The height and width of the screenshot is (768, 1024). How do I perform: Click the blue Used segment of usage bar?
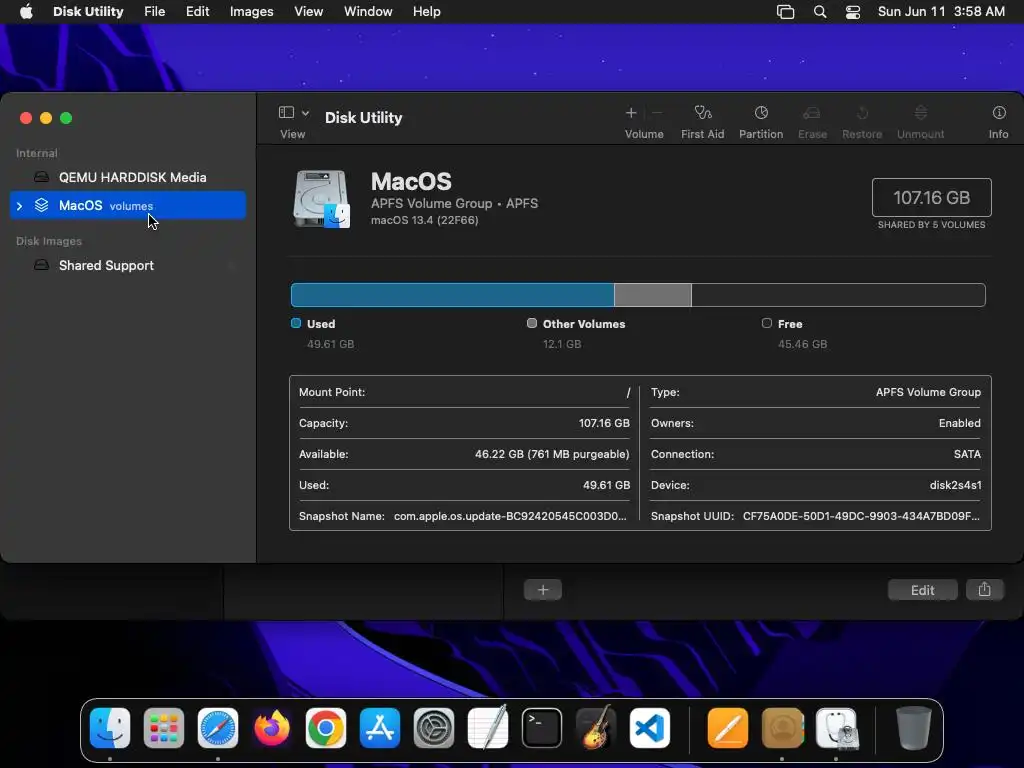[453, 295]
